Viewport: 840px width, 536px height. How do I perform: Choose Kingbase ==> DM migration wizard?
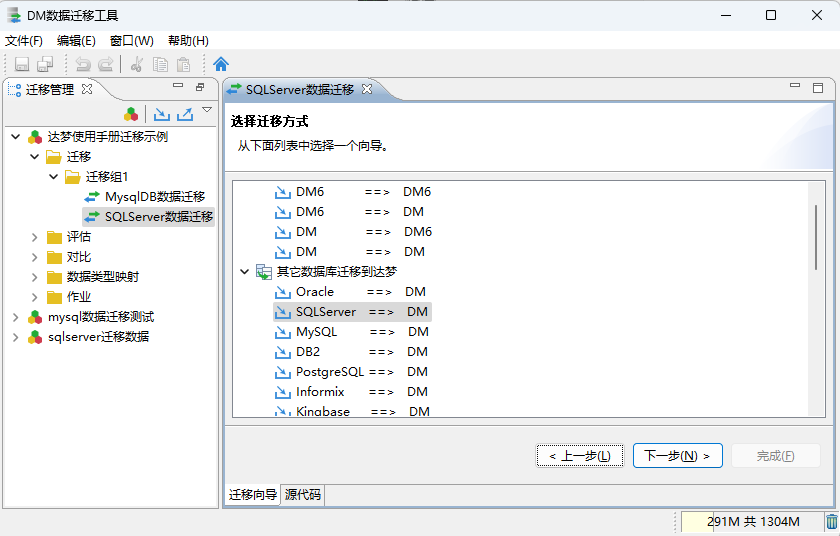click(352, 411)
